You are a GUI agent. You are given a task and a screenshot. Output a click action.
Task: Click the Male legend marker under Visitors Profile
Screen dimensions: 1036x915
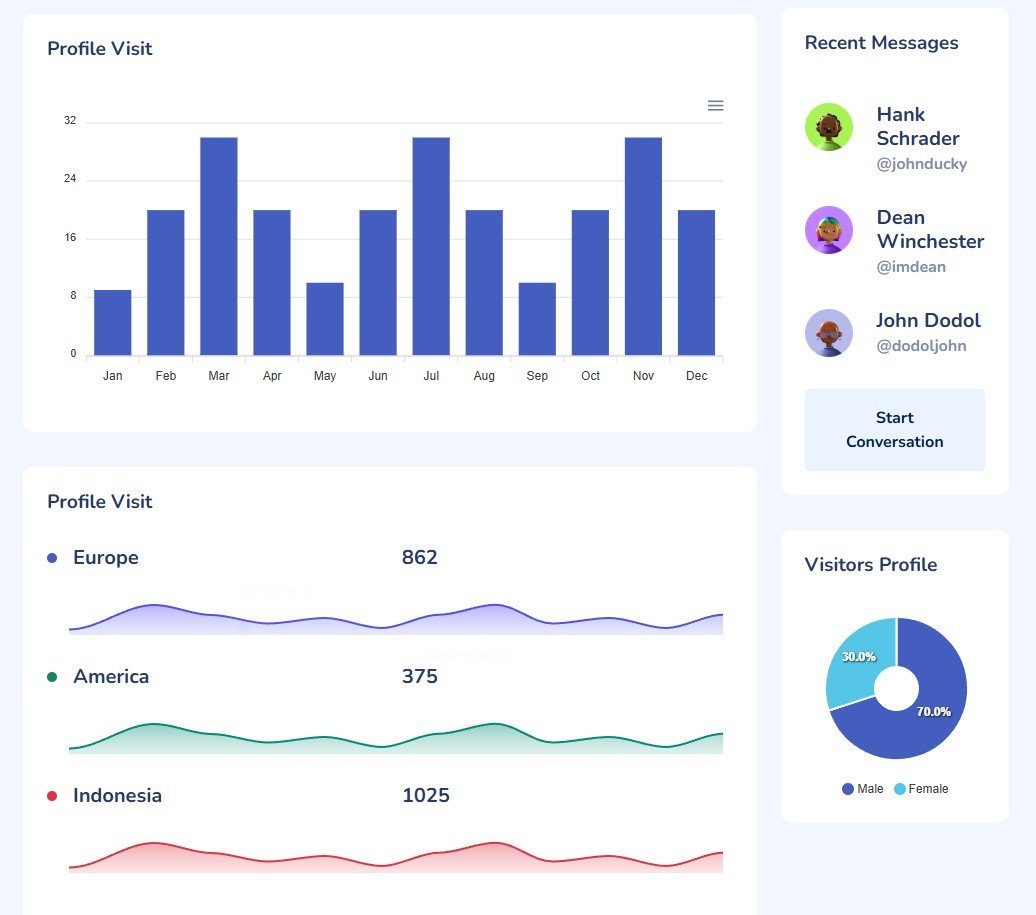coord(846,789)
